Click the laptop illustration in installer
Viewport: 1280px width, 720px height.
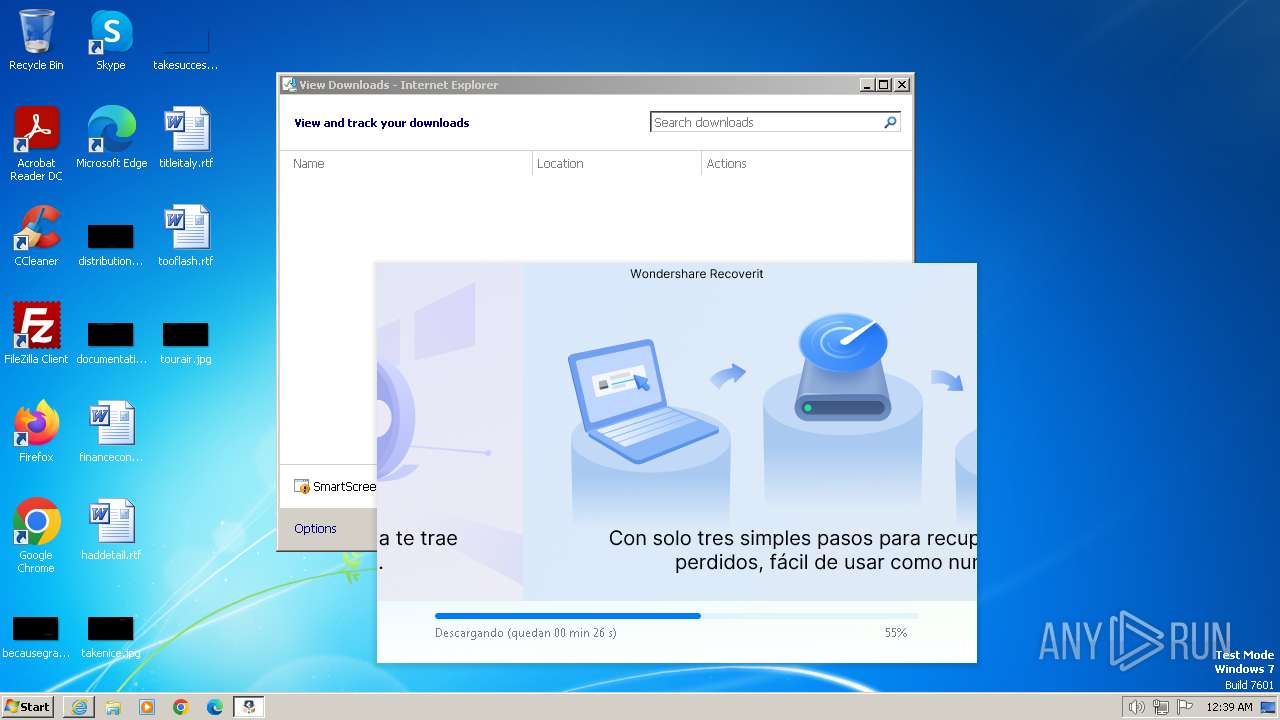643,400
